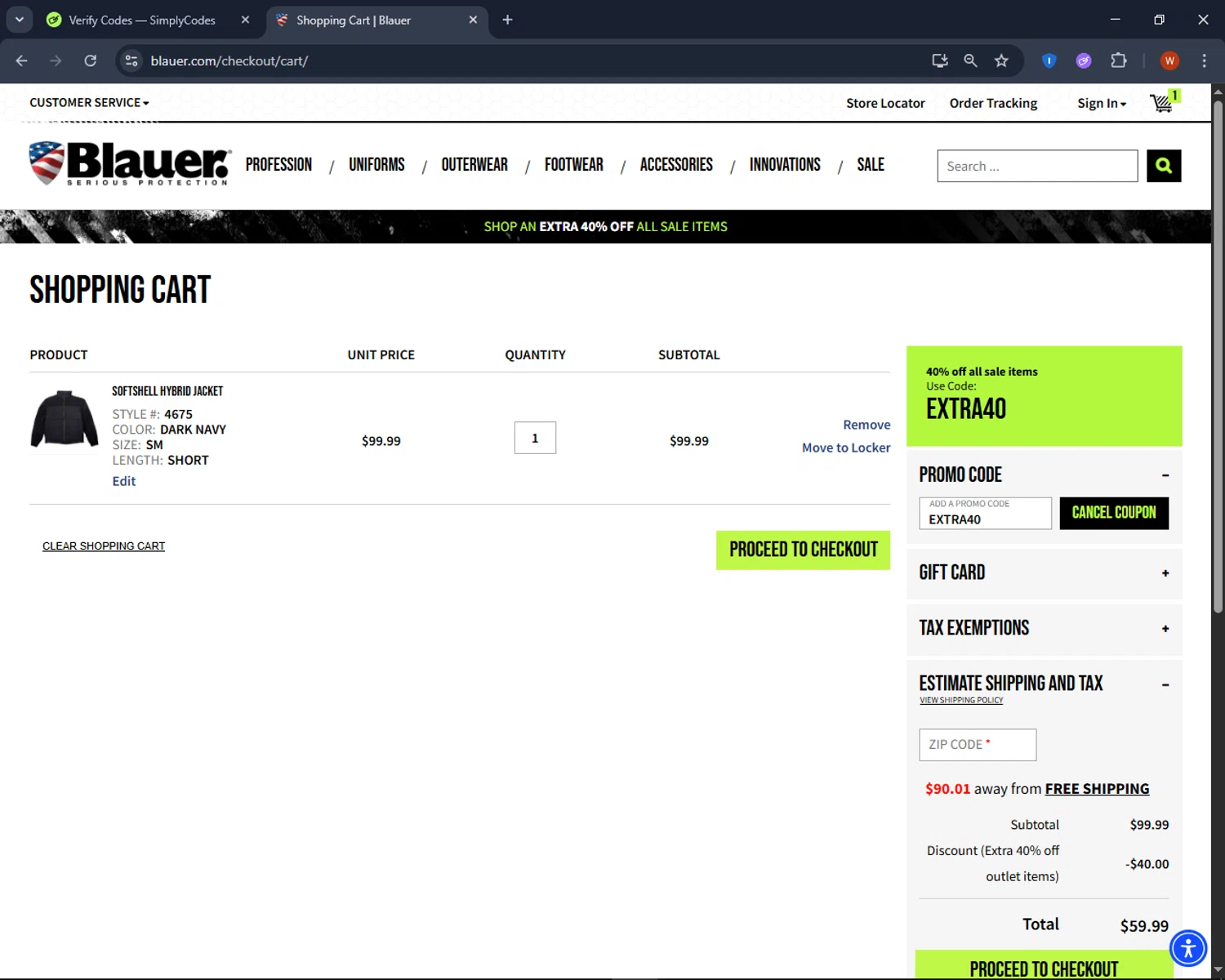Screen dimensions: 1225x980
Task: Edit the Softshell Hybrid Jacket item
Action: coord(124,481)
